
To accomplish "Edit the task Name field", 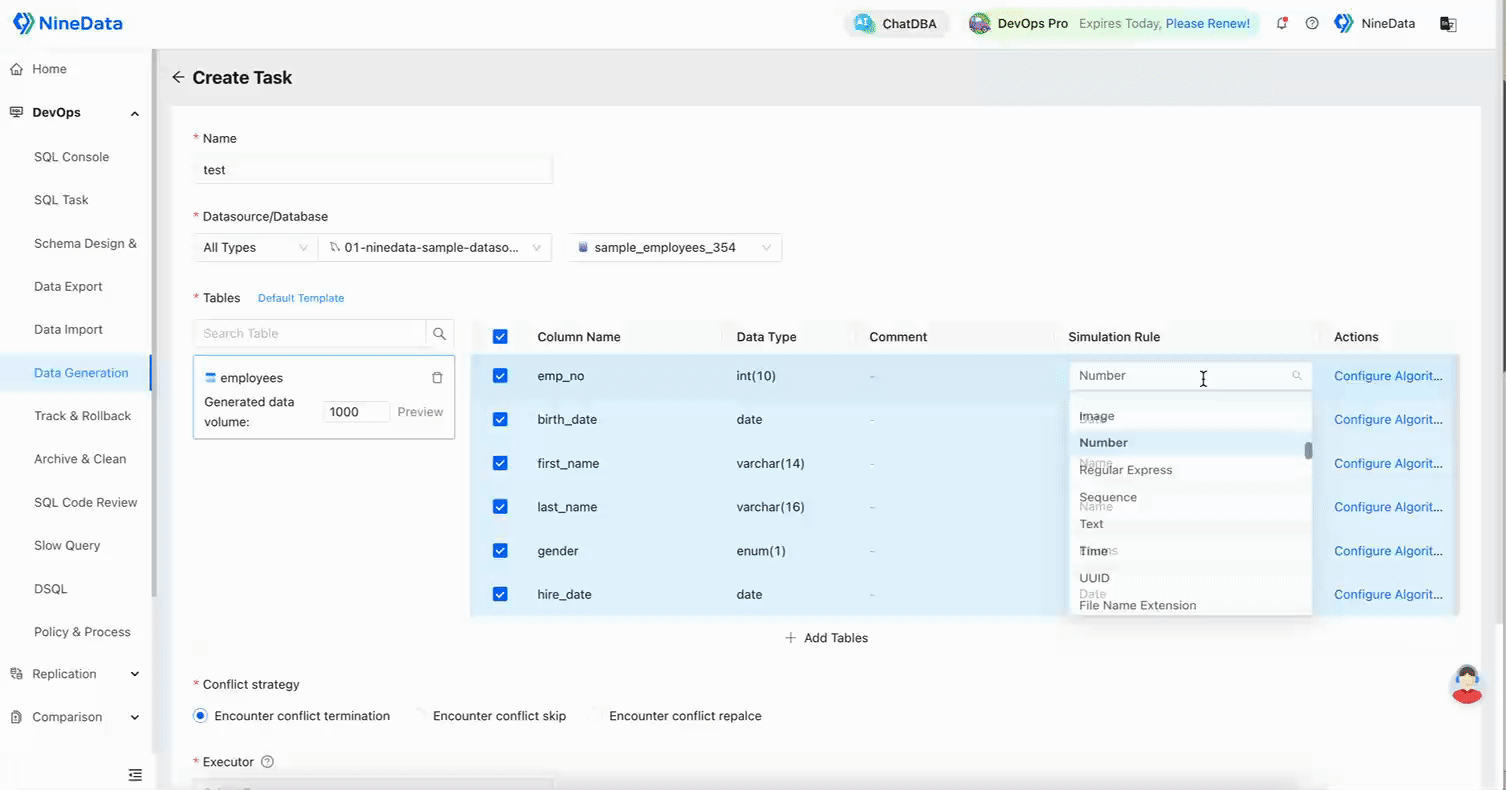I will click(372, 170).
